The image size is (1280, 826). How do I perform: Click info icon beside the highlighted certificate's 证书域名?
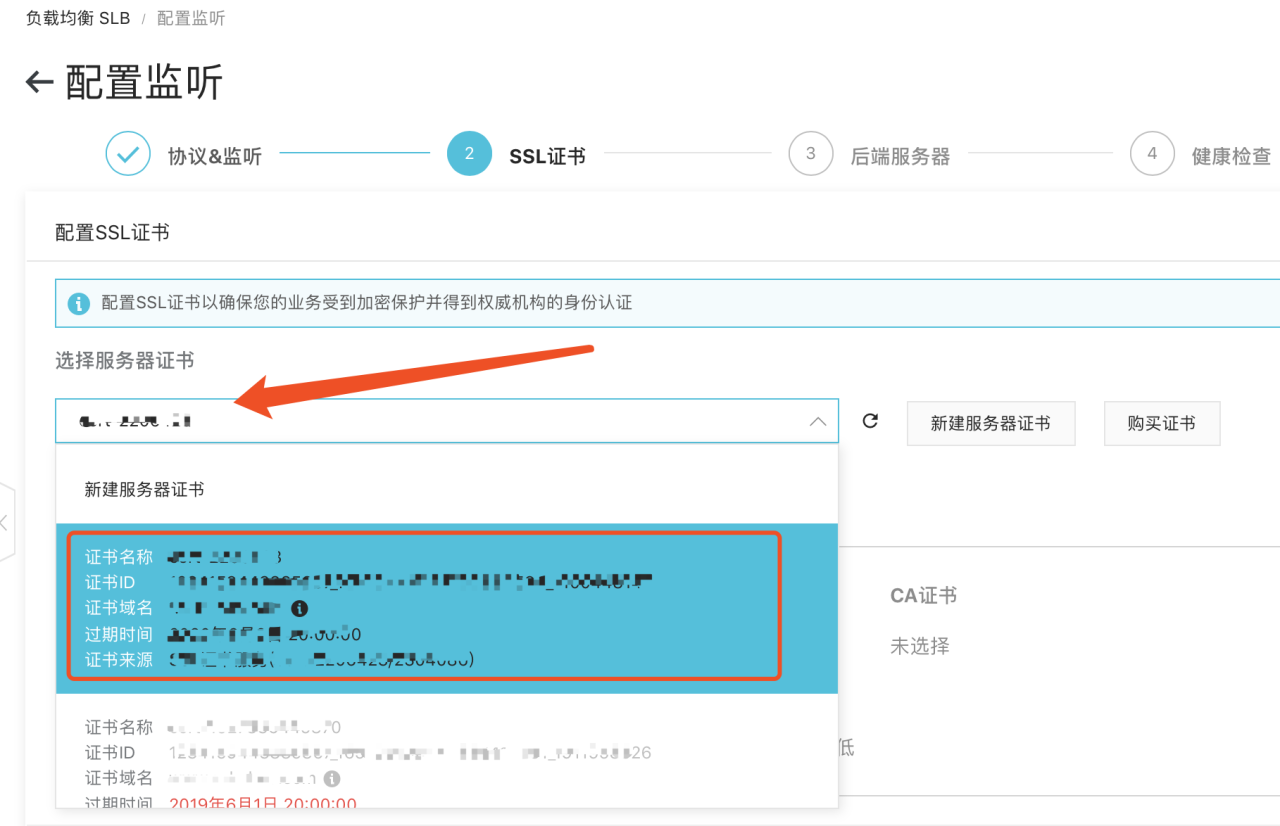299,608
